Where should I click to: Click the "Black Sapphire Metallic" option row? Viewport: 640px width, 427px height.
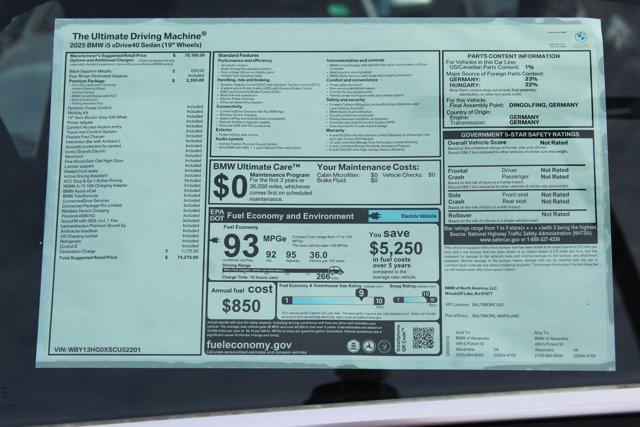point(136,71)
